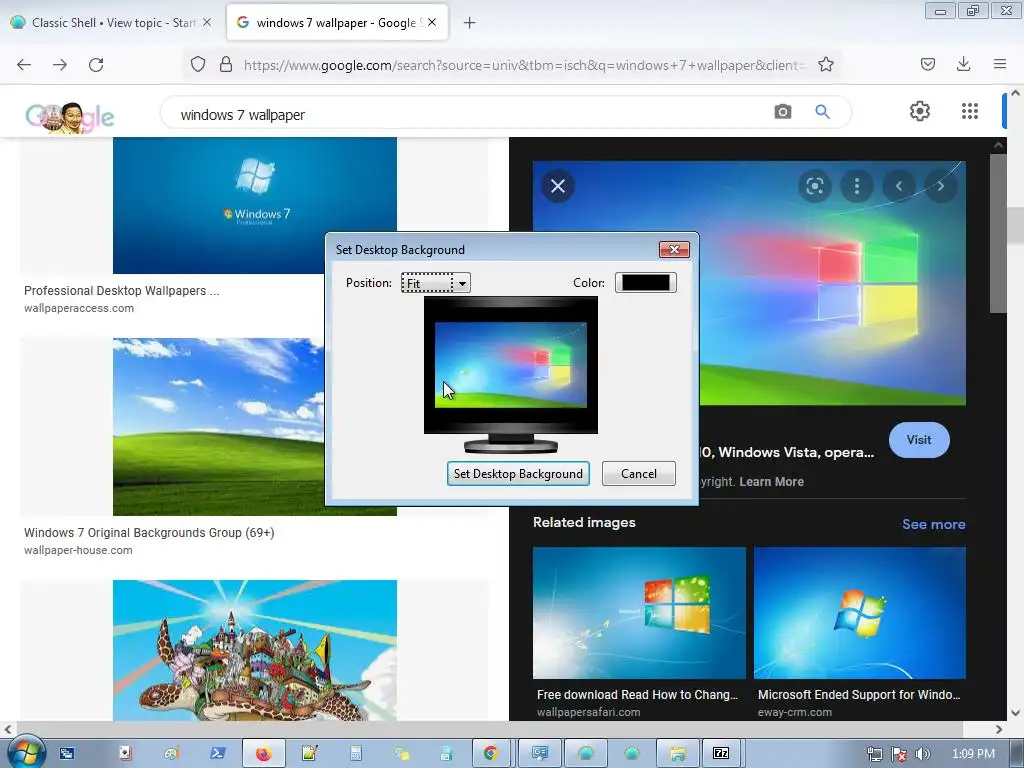Viewport: 1024px width, 768px height.
Task: Click the Google search query field
Action: (x=470, y=115)
